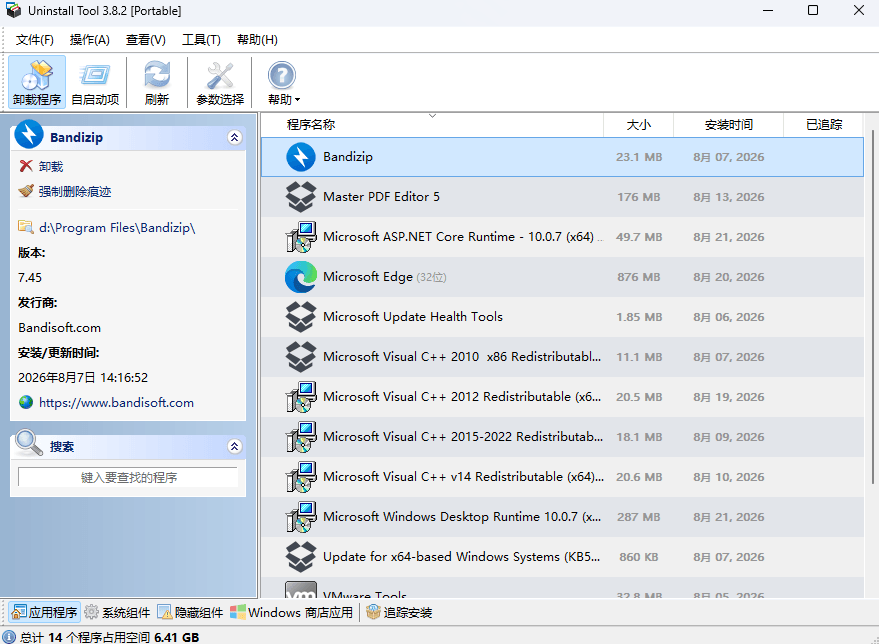Screen dimensions: 879x644
Task: Click the 287 MB size cell
Action: coord(639,517)
